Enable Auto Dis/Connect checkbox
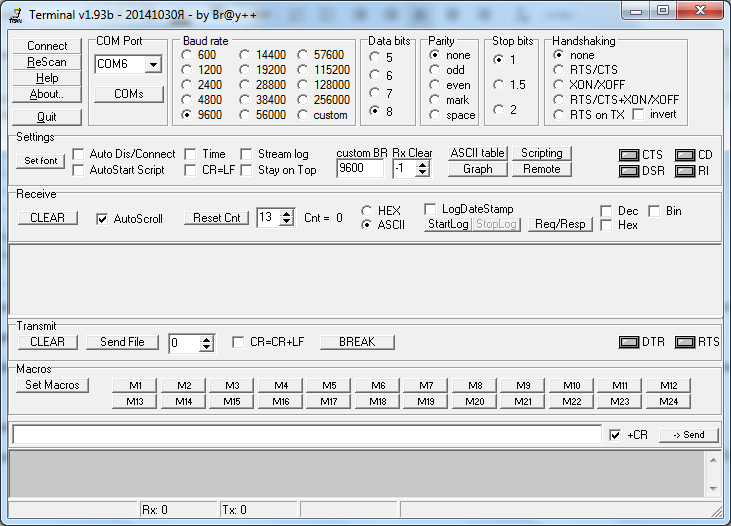Viewport: 731px width, 526px height. (78, 154)
